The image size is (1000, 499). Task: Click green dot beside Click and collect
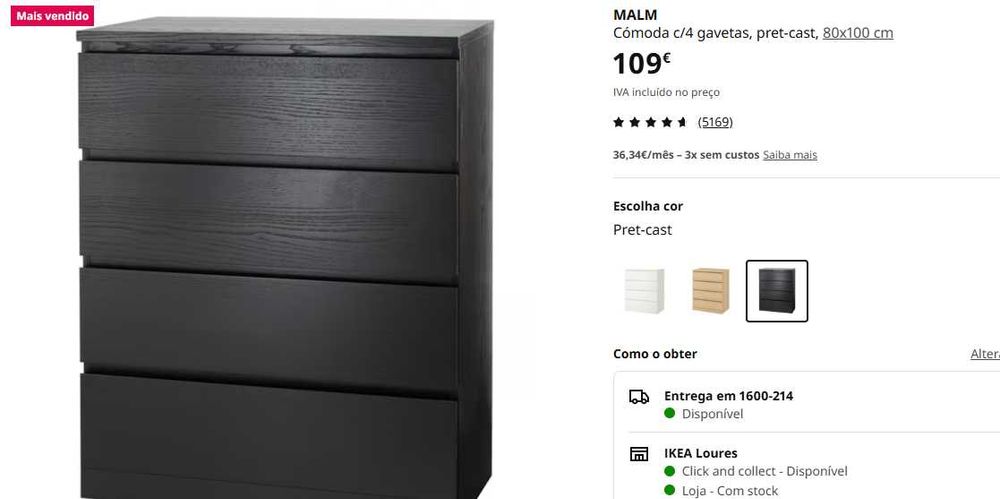point(670,471)
